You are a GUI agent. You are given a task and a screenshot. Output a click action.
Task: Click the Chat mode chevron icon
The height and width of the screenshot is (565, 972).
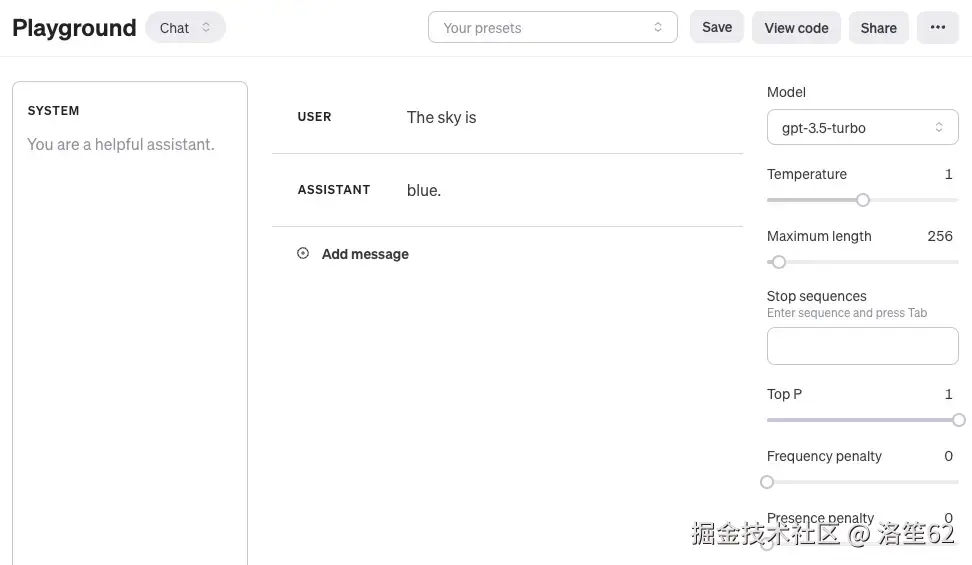point(206,27)
